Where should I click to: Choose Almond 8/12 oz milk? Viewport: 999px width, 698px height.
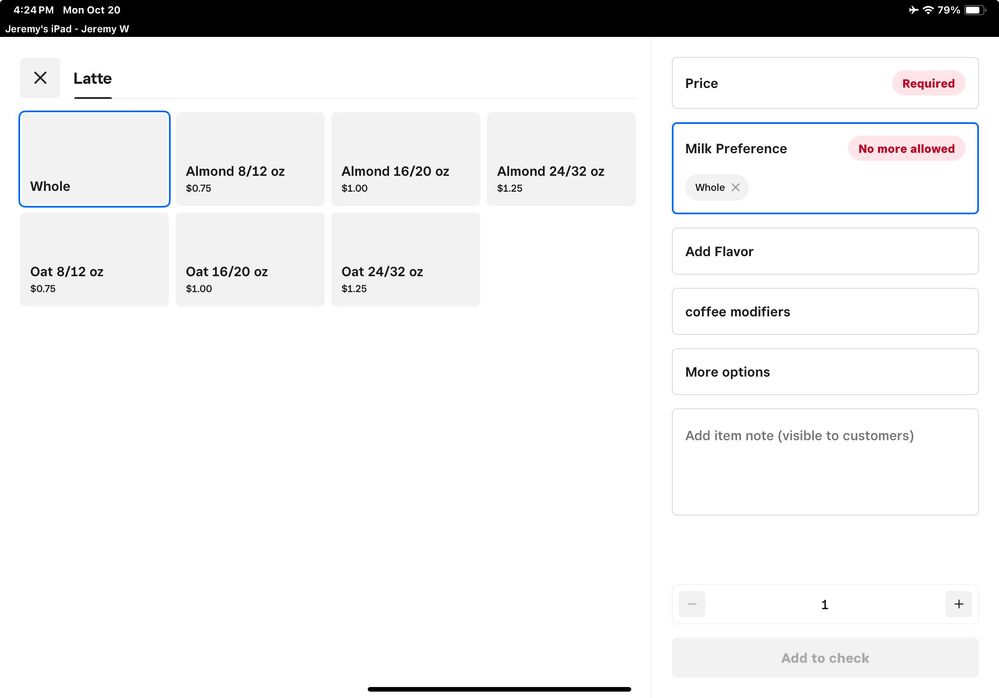click(250, 159)
